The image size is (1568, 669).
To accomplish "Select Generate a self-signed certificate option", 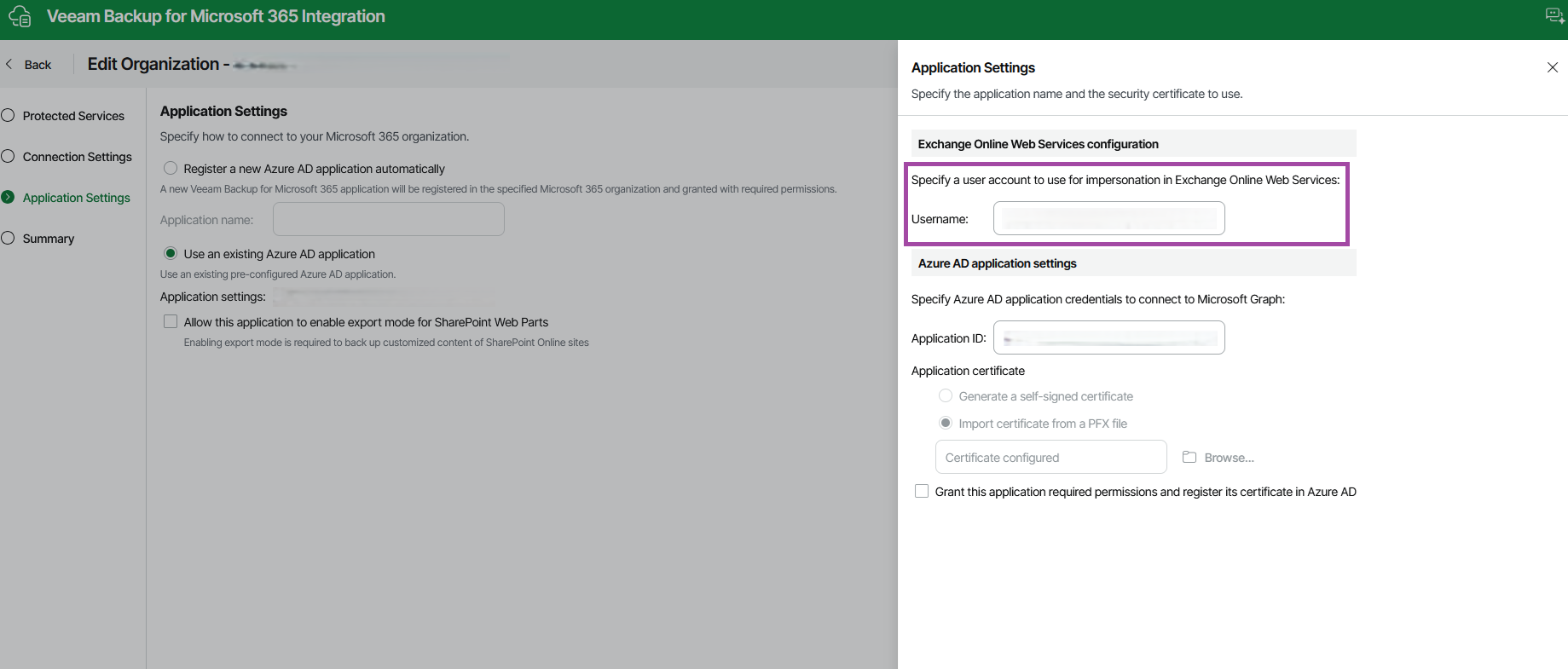I will tap(946, 396).
